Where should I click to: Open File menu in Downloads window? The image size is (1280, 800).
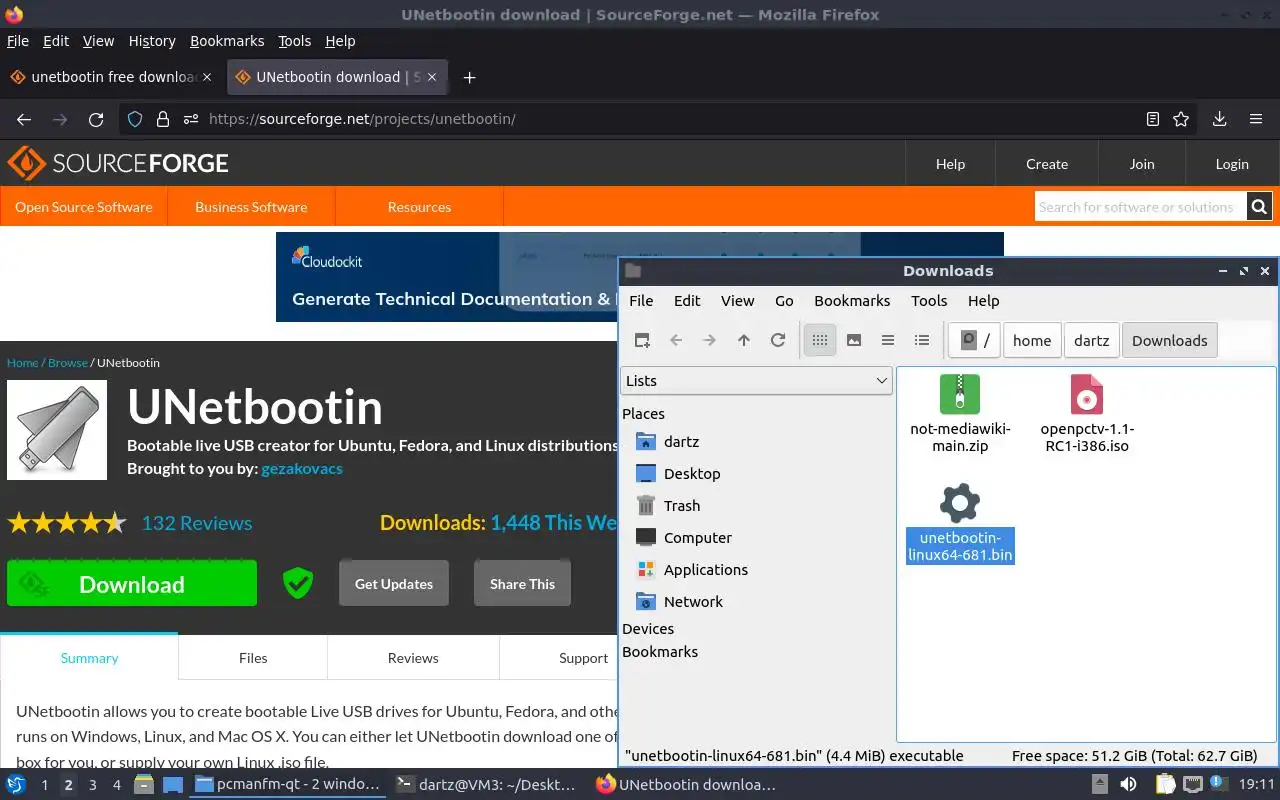click(x=641, y=301)
